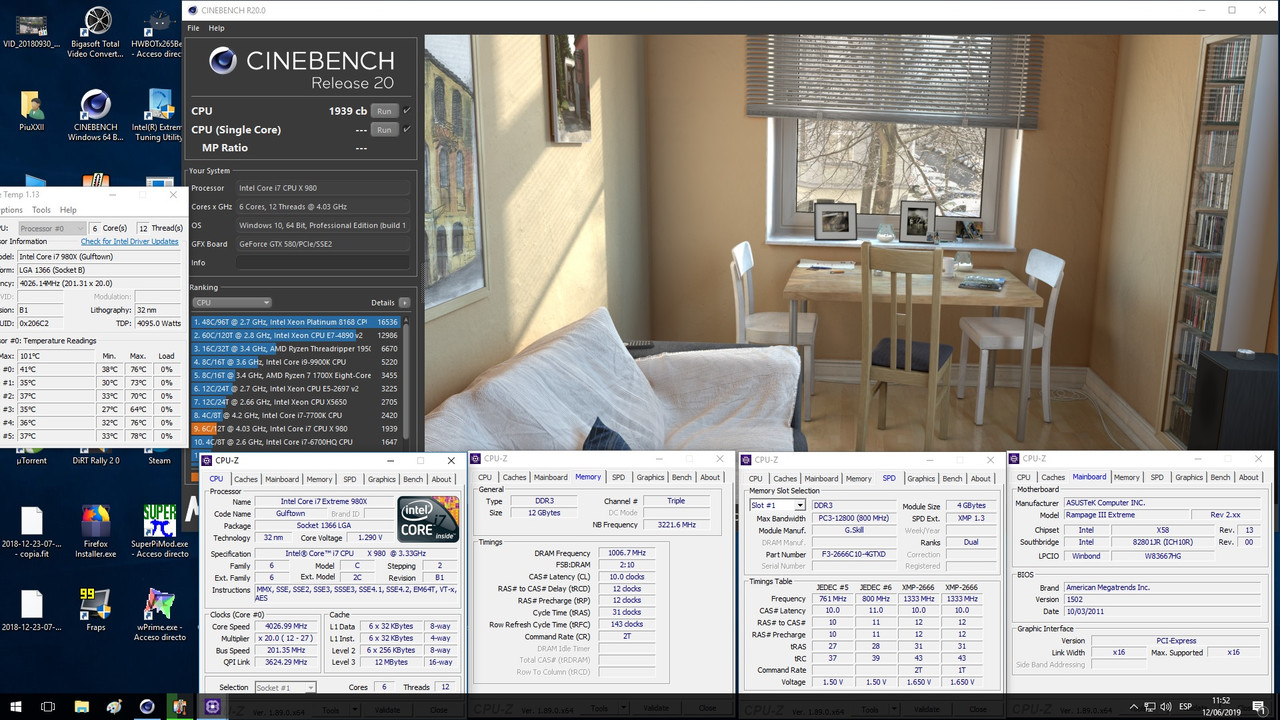Click the ESP language indicator

pyautogui.click(x=1183, y=706)
